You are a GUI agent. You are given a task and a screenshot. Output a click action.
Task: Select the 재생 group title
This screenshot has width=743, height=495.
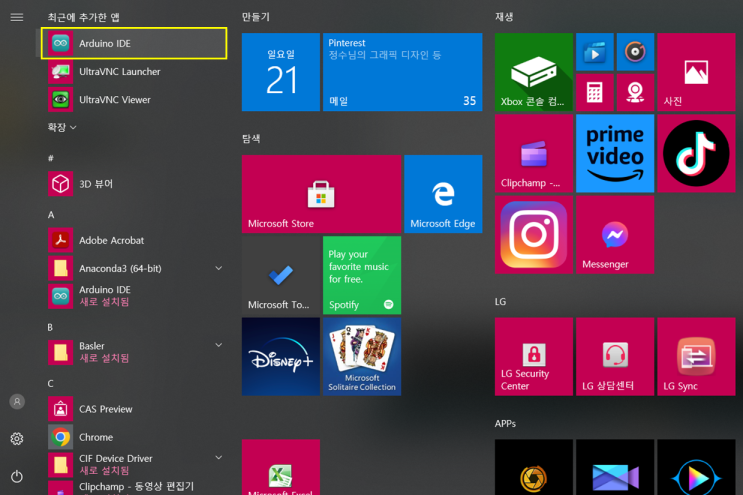(504, 17)
